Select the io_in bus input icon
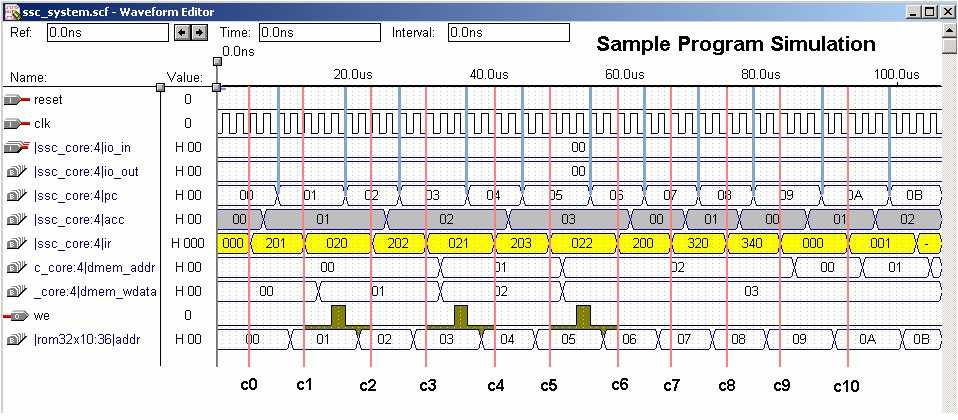Viewport: 958px width, 420px height. pyautogui.click(x=17, y=148)
